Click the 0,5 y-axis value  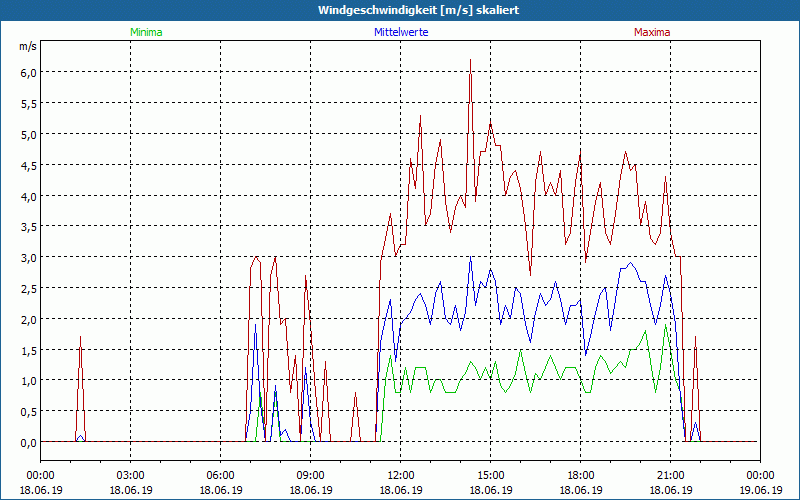tap(29, 412)
